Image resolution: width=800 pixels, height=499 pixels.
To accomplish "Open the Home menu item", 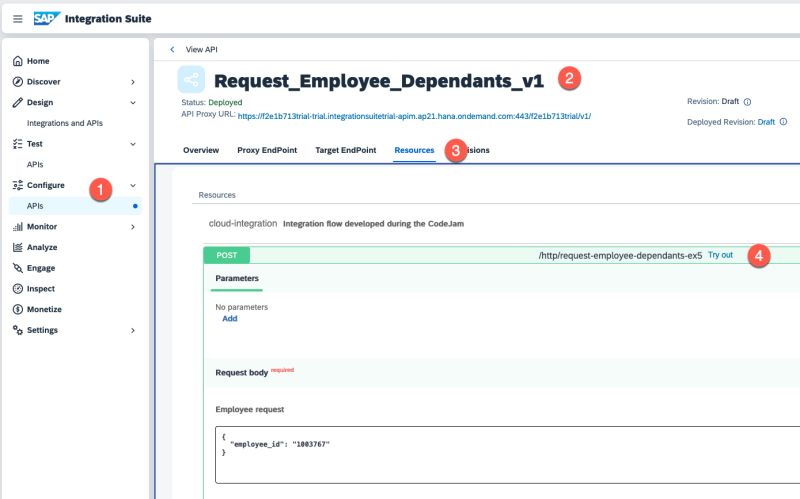I will [38, 61].
